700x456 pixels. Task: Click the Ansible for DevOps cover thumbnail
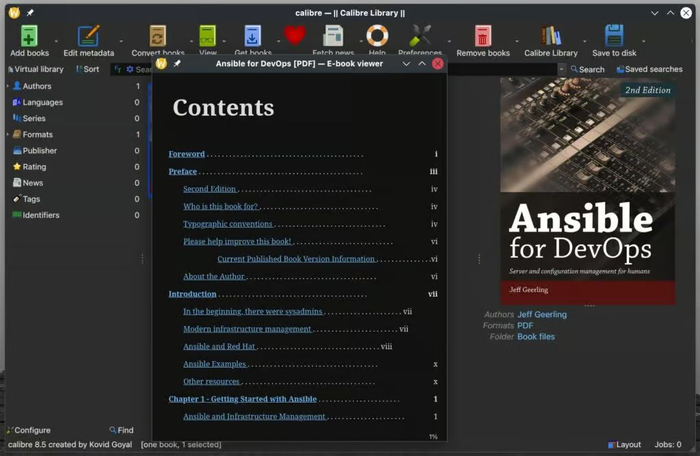588,191
